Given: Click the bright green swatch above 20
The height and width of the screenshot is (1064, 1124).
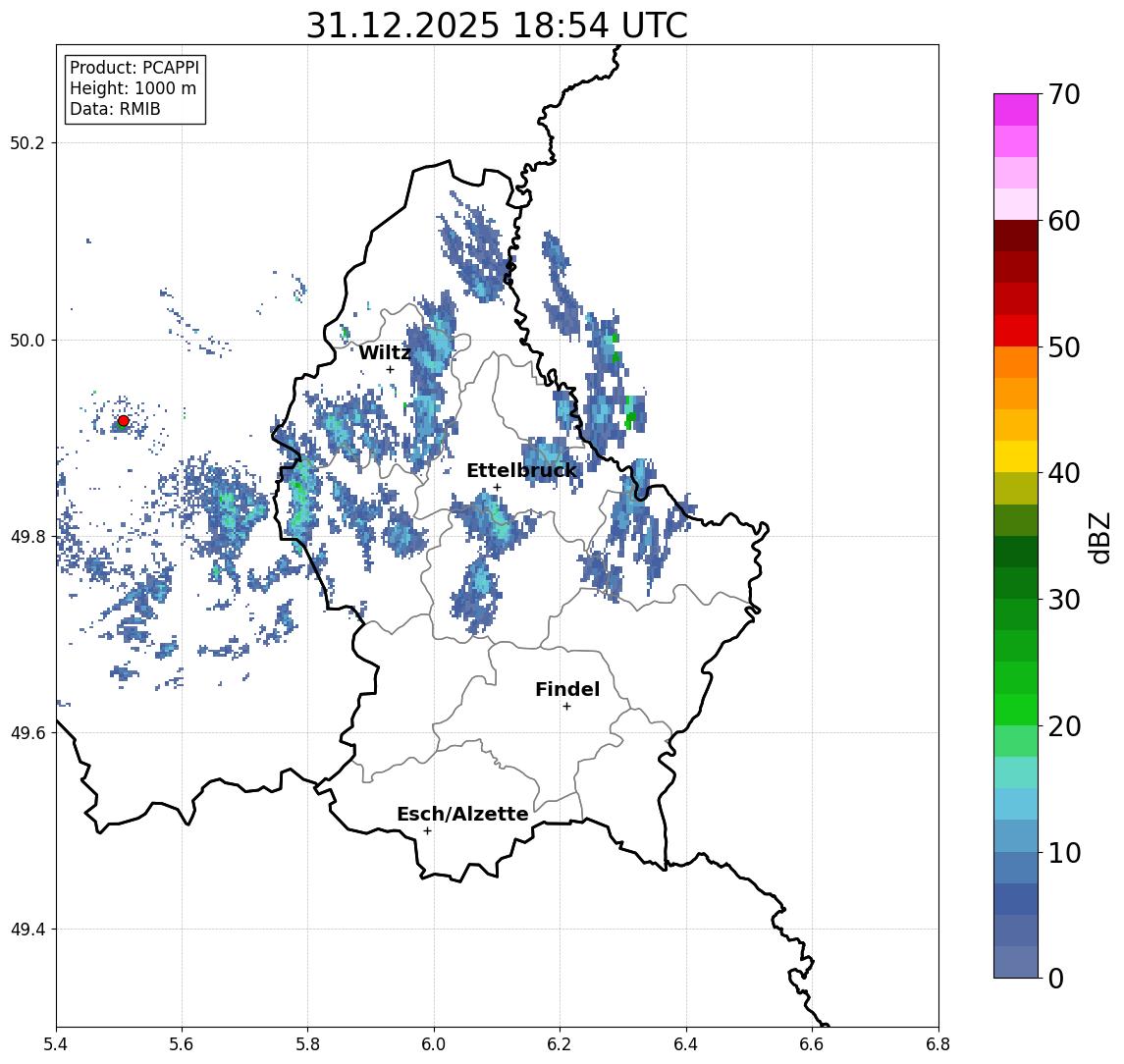Looking at the screenshot, I should [x=1016, y=709].
